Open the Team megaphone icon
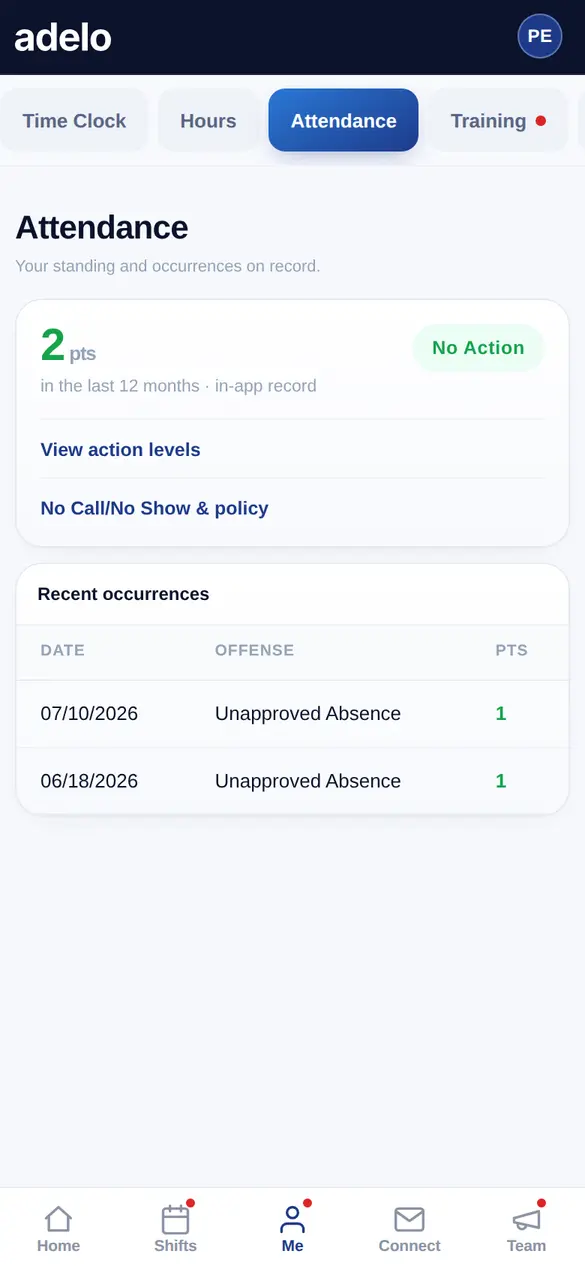This screenshot has height=1266, width=585. point(526,1219)
